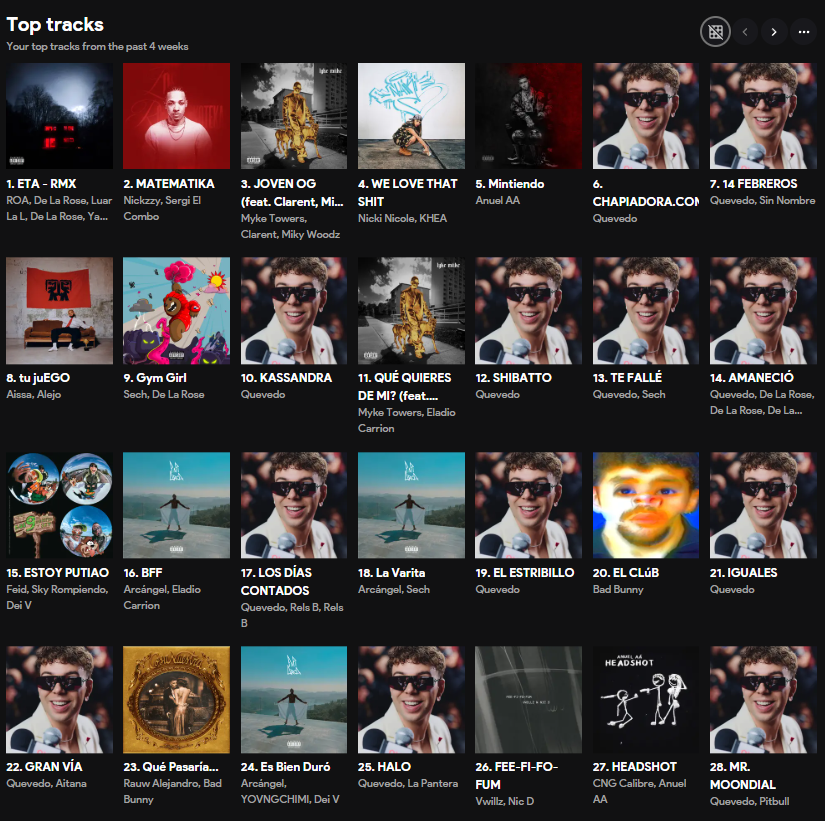Open Mintiendo album cover
The width and height of the screenshot is (825, 821).
(x=528, y=116)
